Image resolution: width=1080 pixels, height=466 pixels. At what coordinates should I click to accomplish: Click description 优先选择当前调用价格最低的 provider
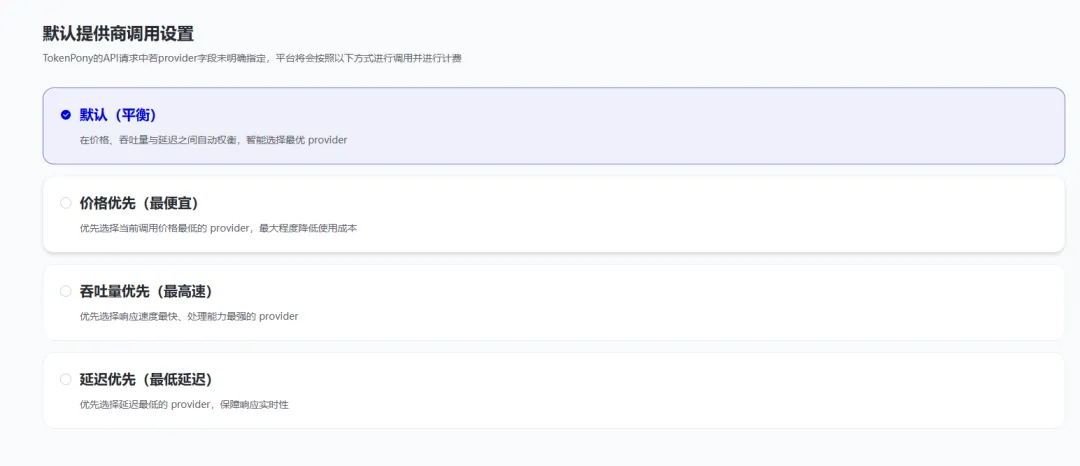tap(218, 228)
